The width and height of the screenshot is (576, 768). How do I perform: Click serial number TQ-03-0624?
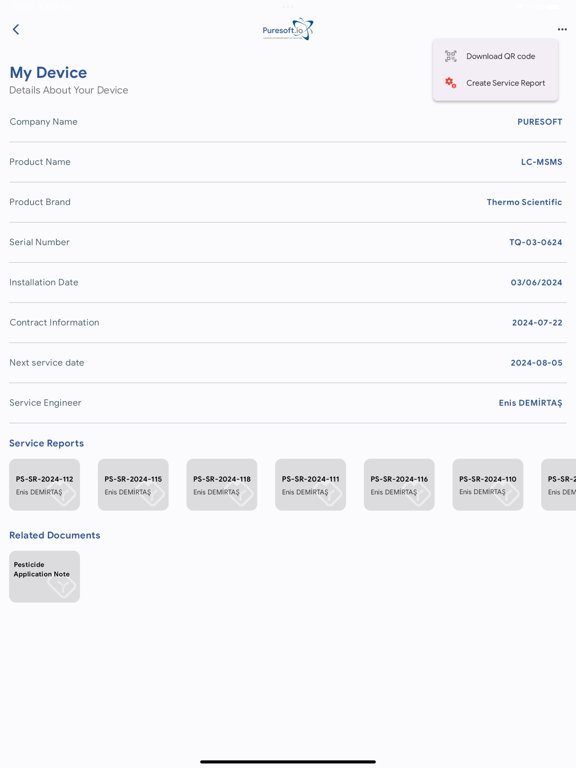coord(535,242)
